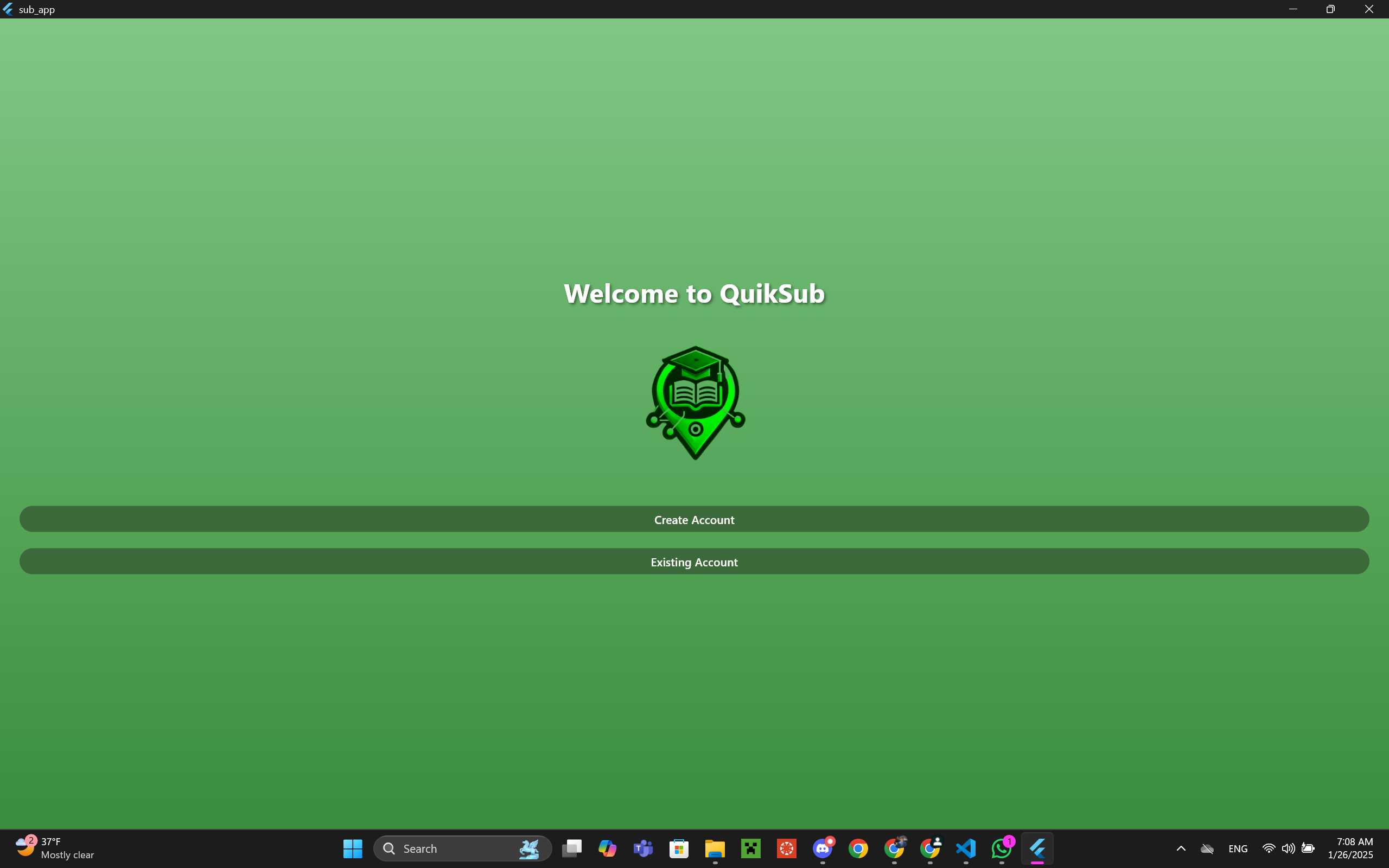Open Minecraft Creeper icon in taskbar

coord(751,848)
